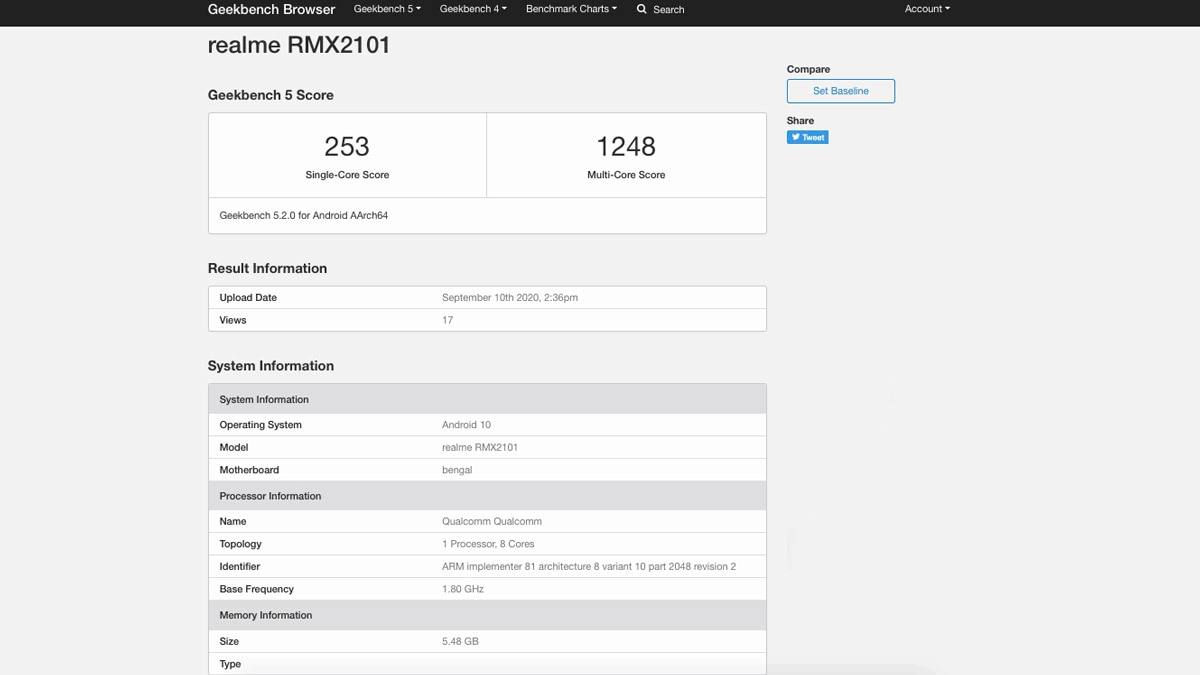The image size is (1200, 675).
Task: Click the Processor Information section header
Action: pyautogui.click(x=270, y=496)
